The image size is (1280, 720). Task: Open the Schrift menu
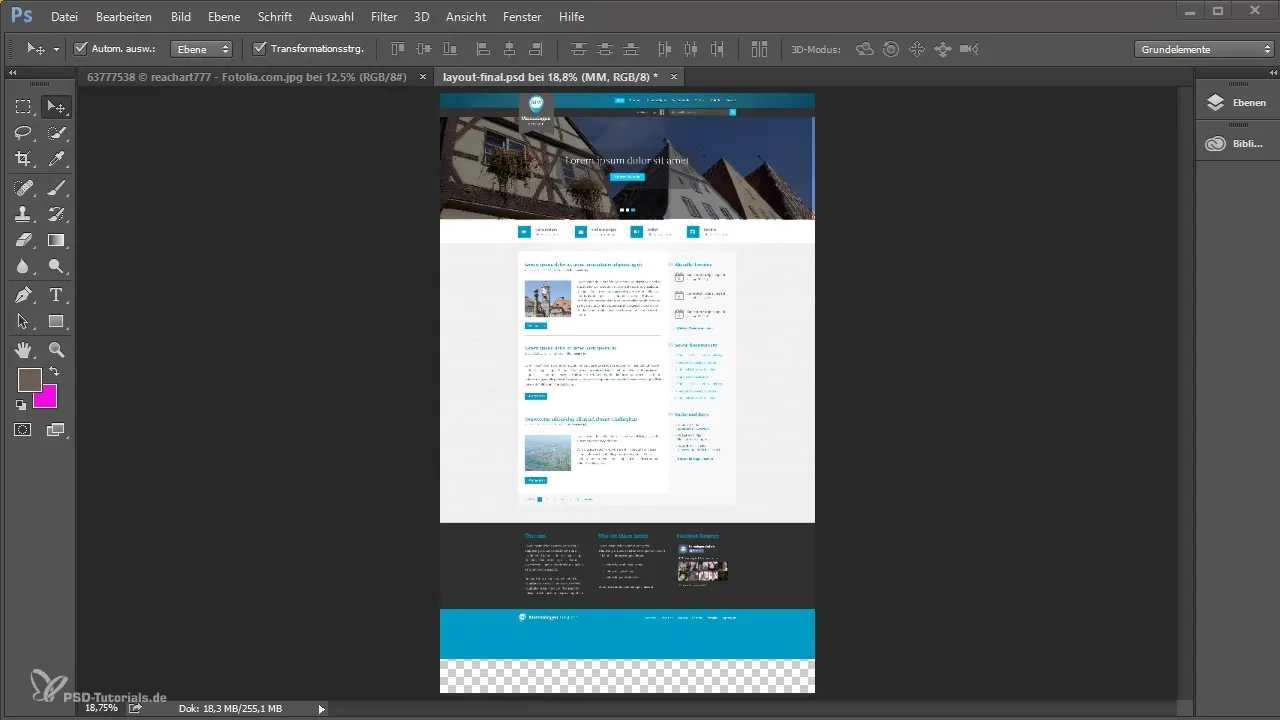[275, 17]
